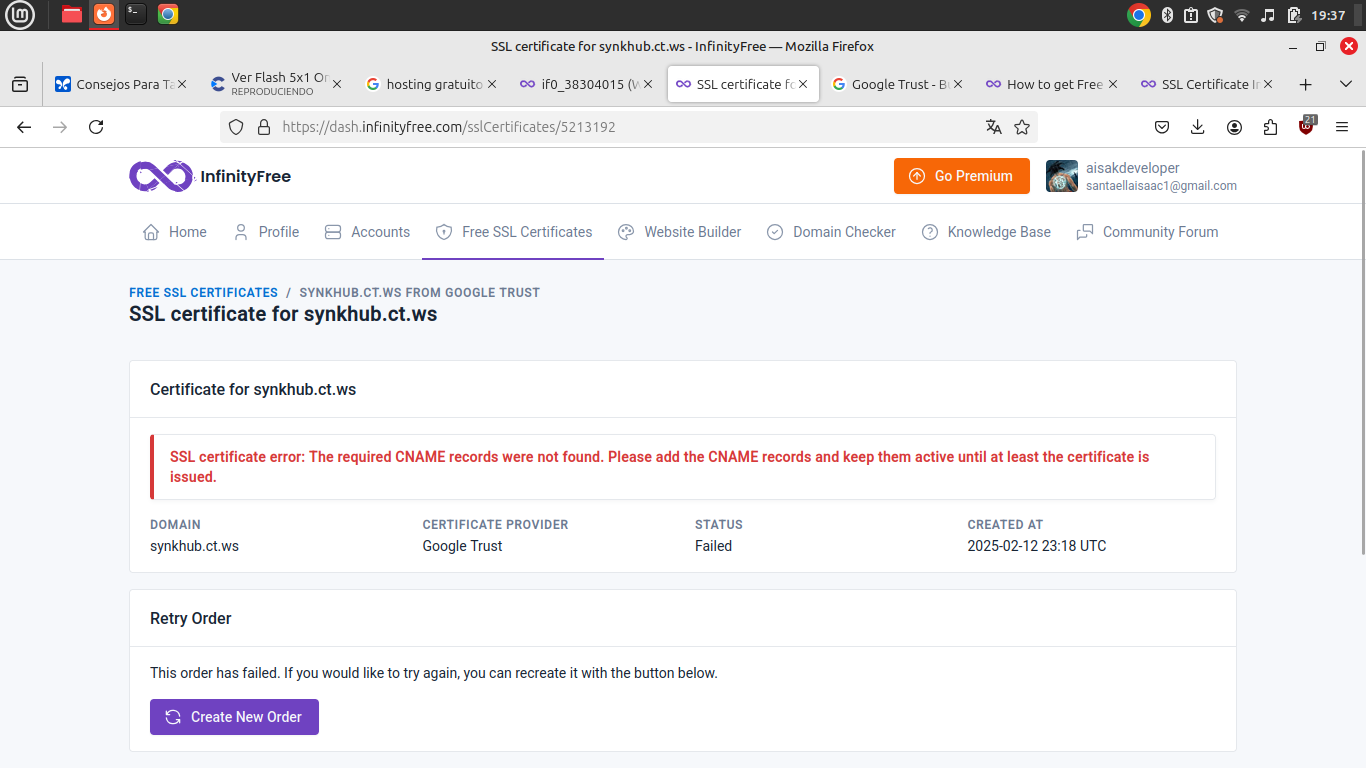Screen dimensions: 1366x768
Task: Follow the FREE SSL CERTIFICATES breadcrumb link
Action: click(203, 292)
